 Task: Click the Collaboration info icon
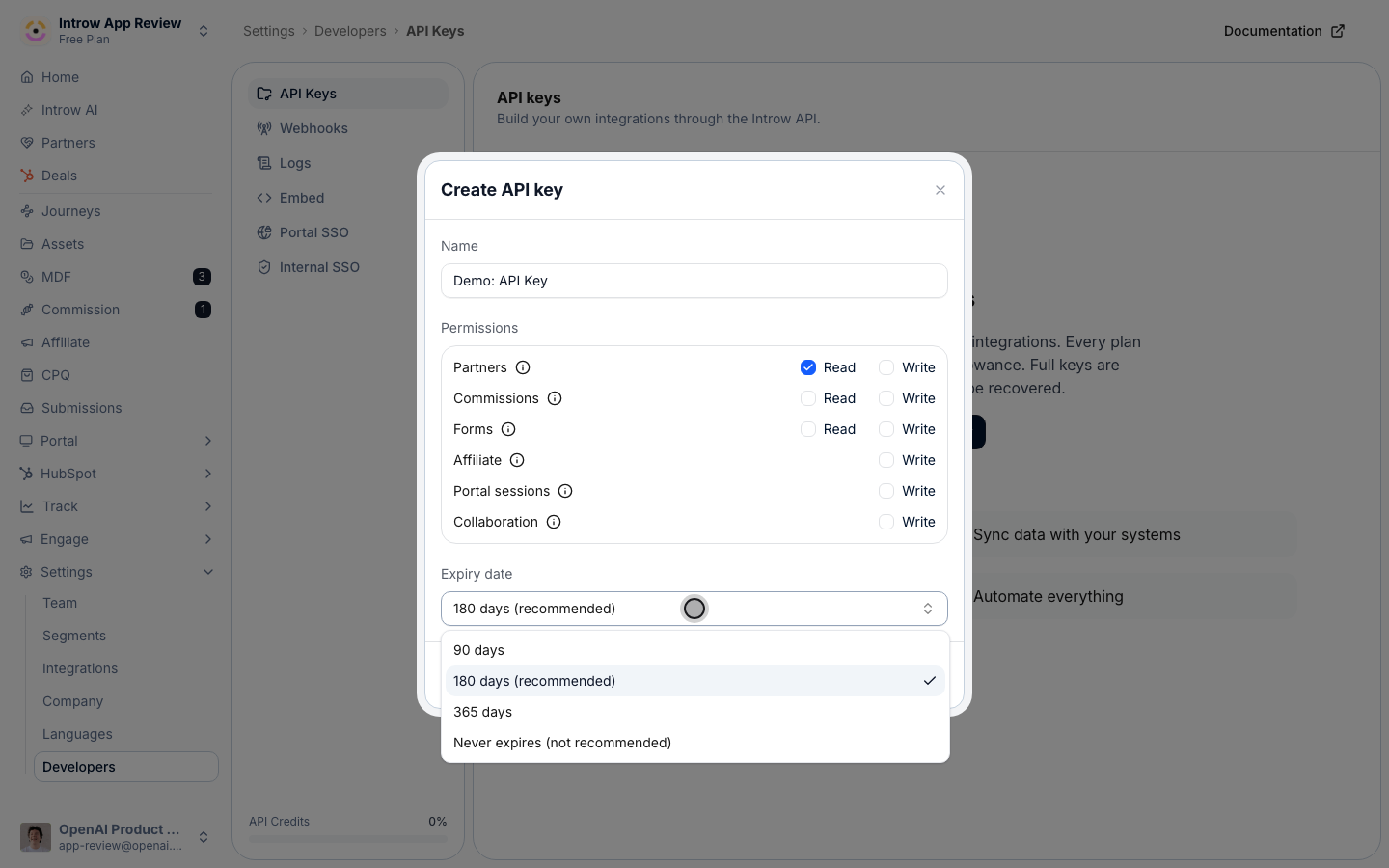(x=554, y=522)
